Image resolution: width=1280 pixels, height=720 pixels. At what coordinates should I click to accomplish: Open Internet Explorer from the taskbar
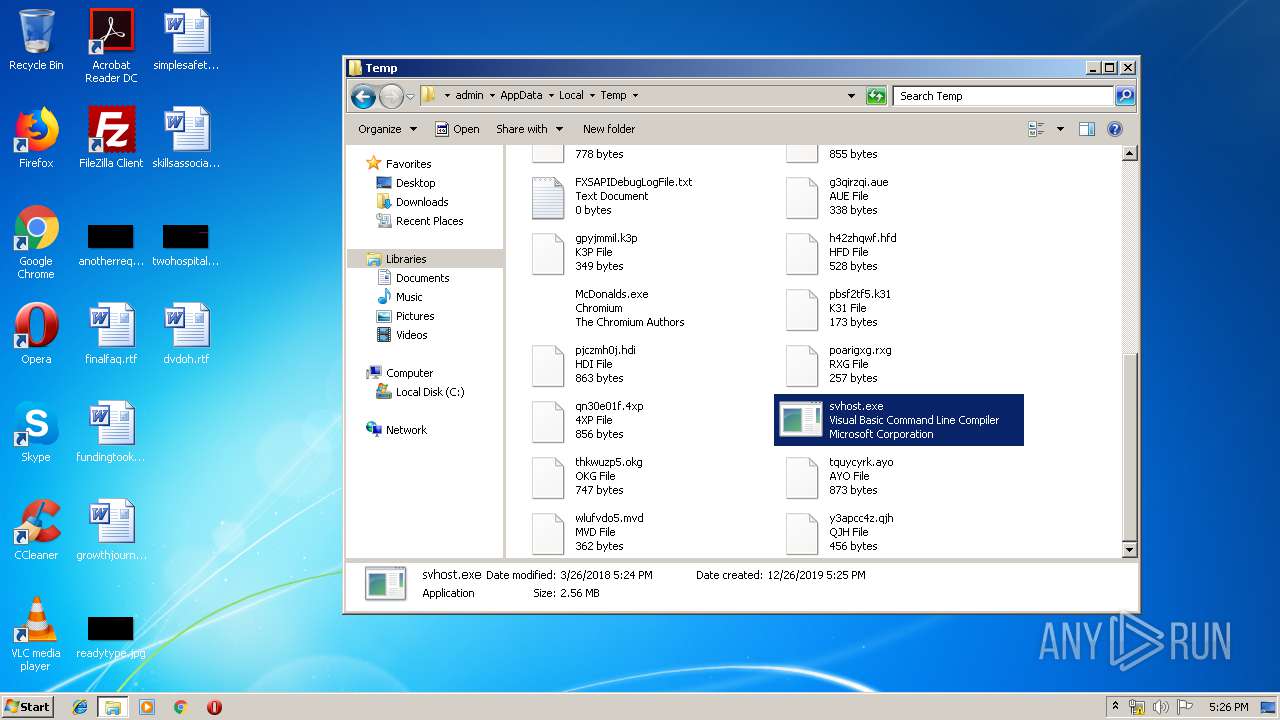click(x=80, y=707)
